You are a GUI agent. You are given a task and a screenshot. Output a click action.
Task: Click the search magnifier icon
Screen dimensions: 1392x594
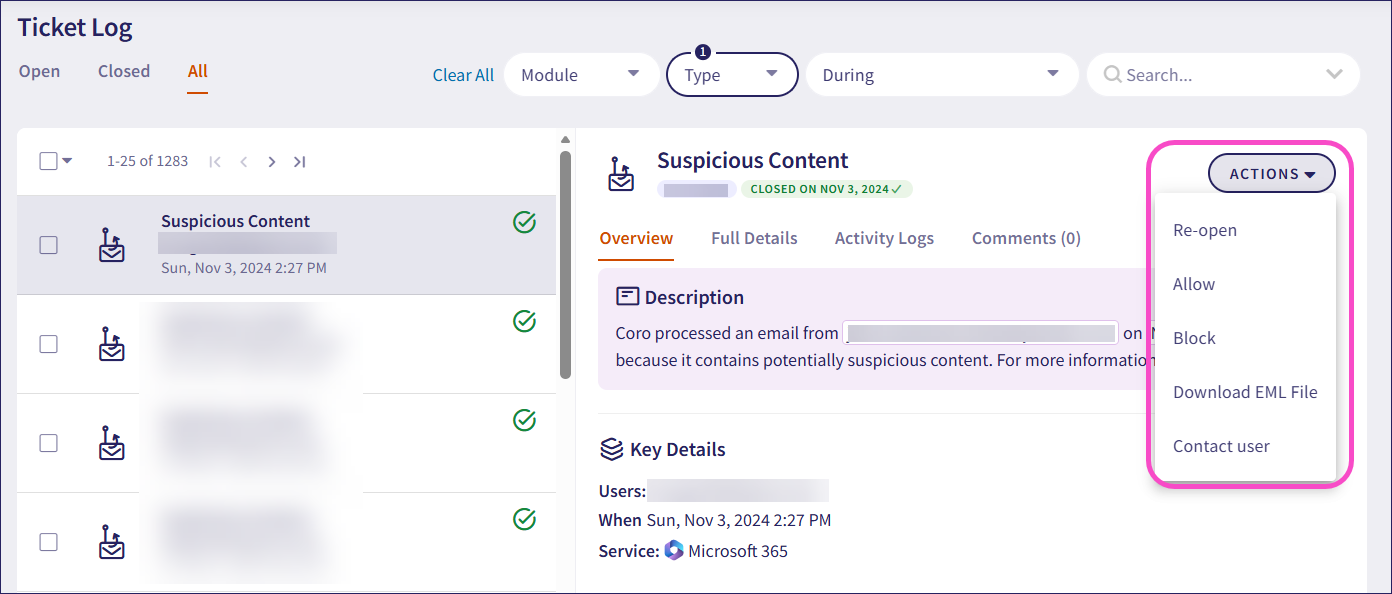[1112, 75]
